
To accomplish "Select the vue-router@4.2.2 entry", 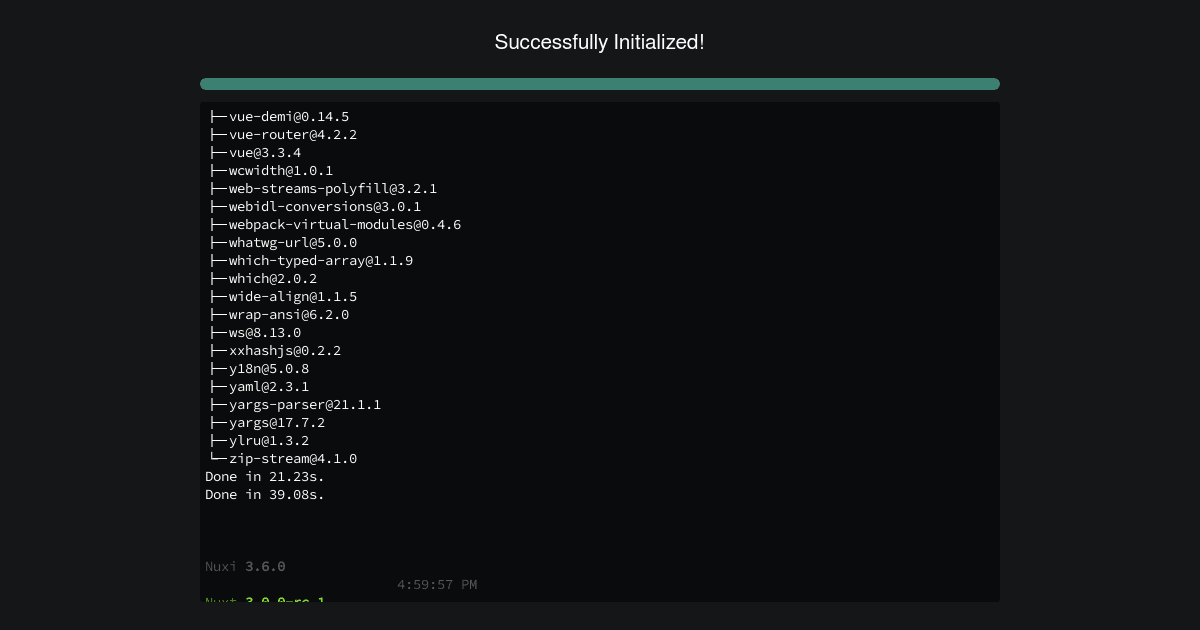I will [284, 134].
